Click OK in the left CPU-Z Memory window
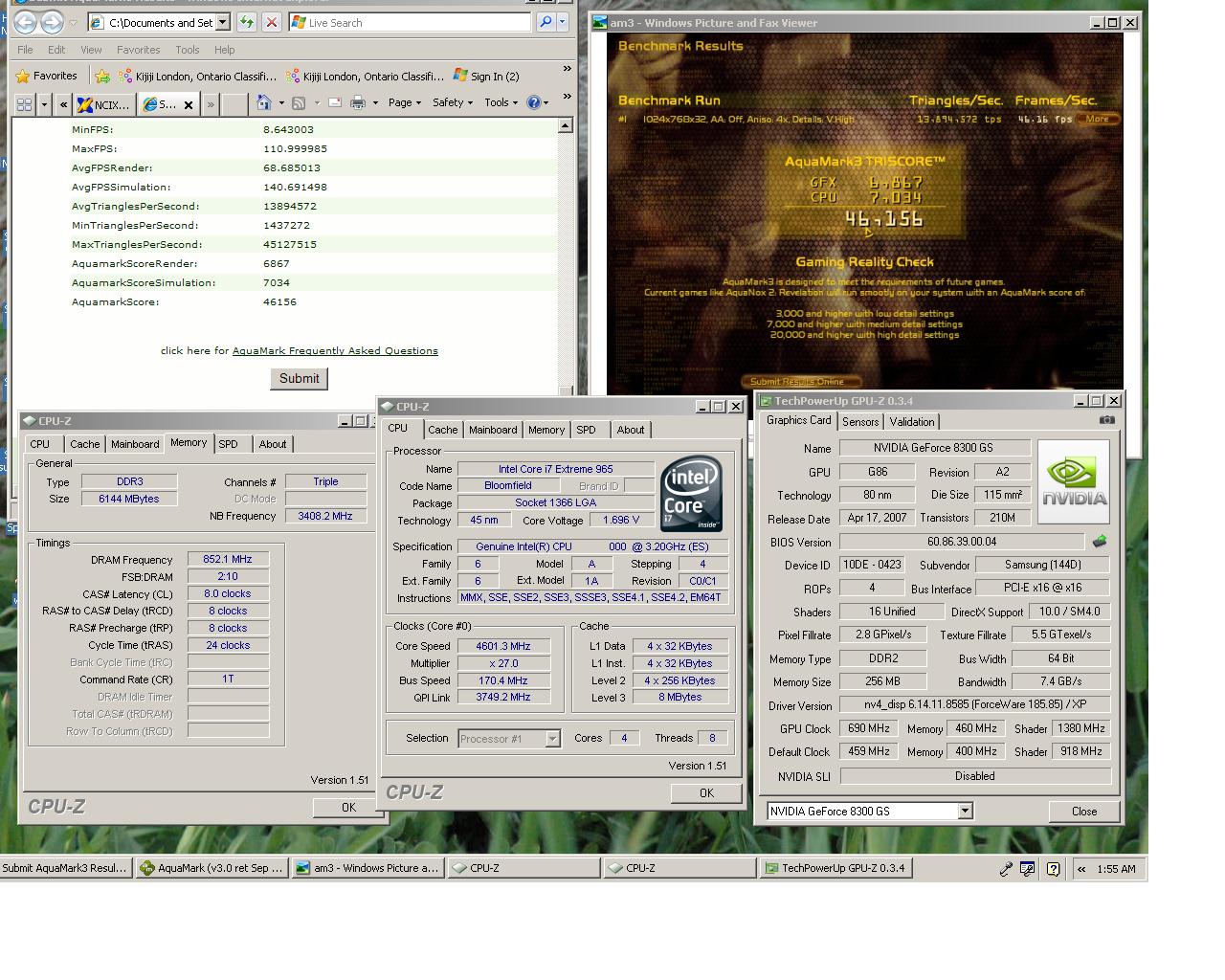Image resolution: width=1225 pixels, height=980 pixels. (348, 807)
